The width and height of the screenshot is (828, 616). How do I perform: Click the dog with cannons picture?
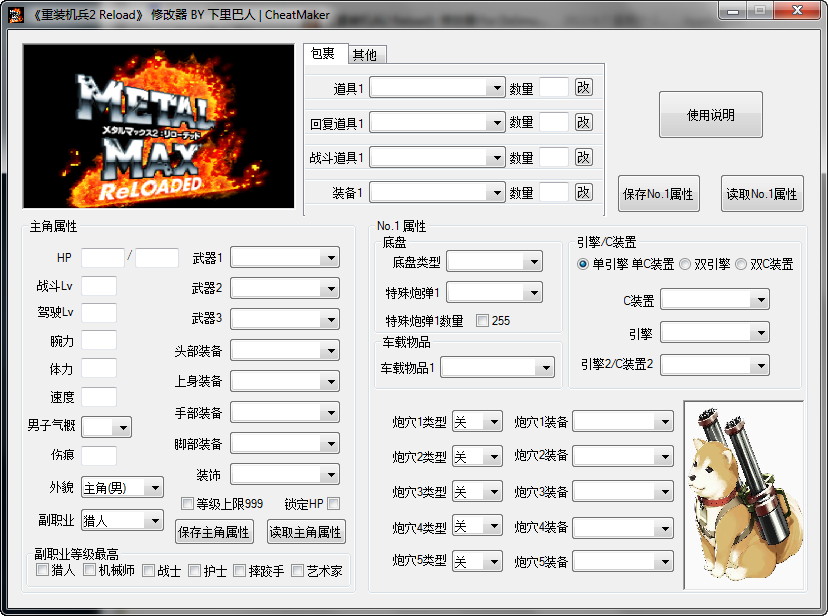[x=743, y=486]
